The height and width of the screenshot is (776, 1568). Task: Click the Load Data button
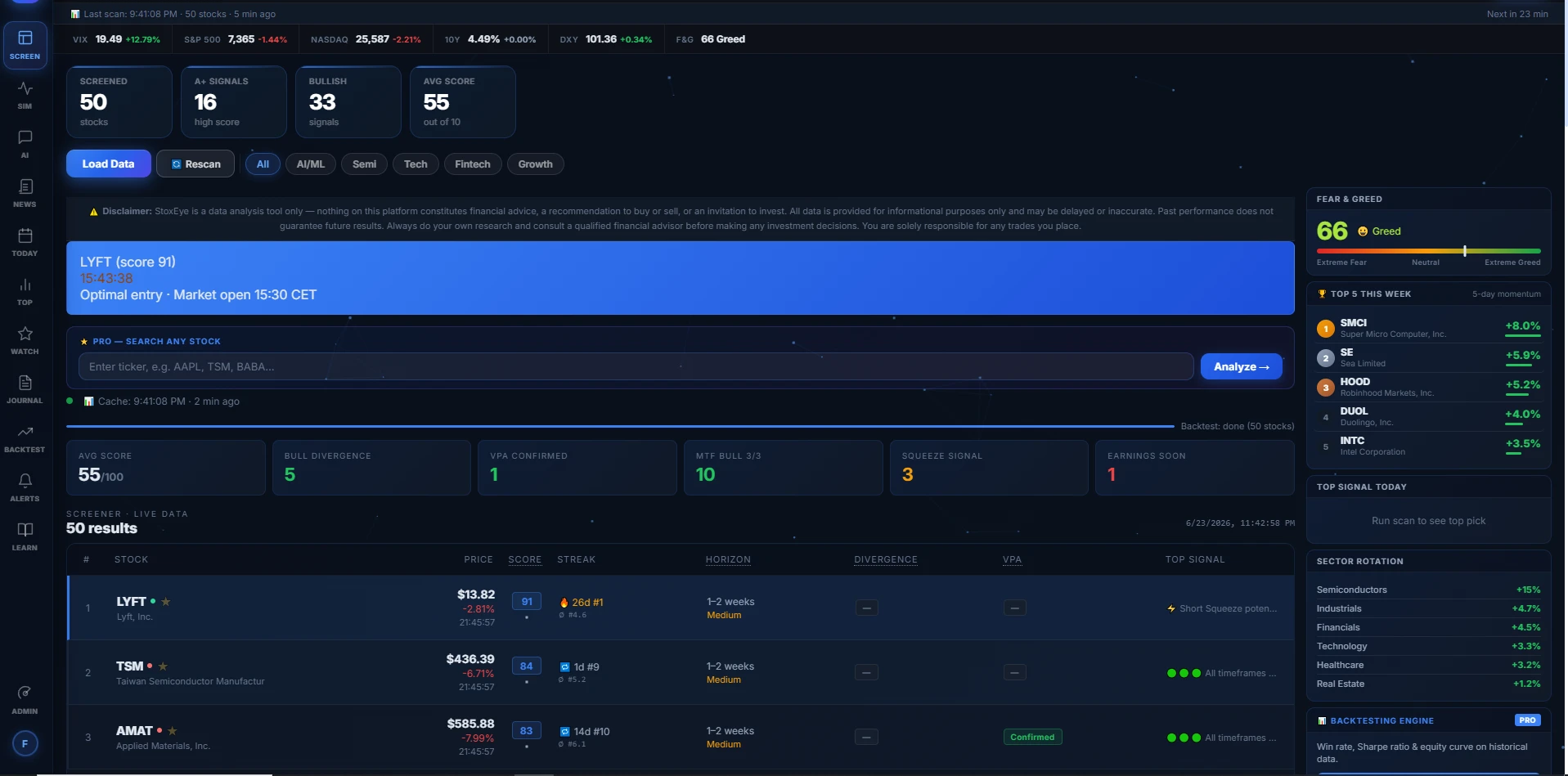click(x=108, y=164)
